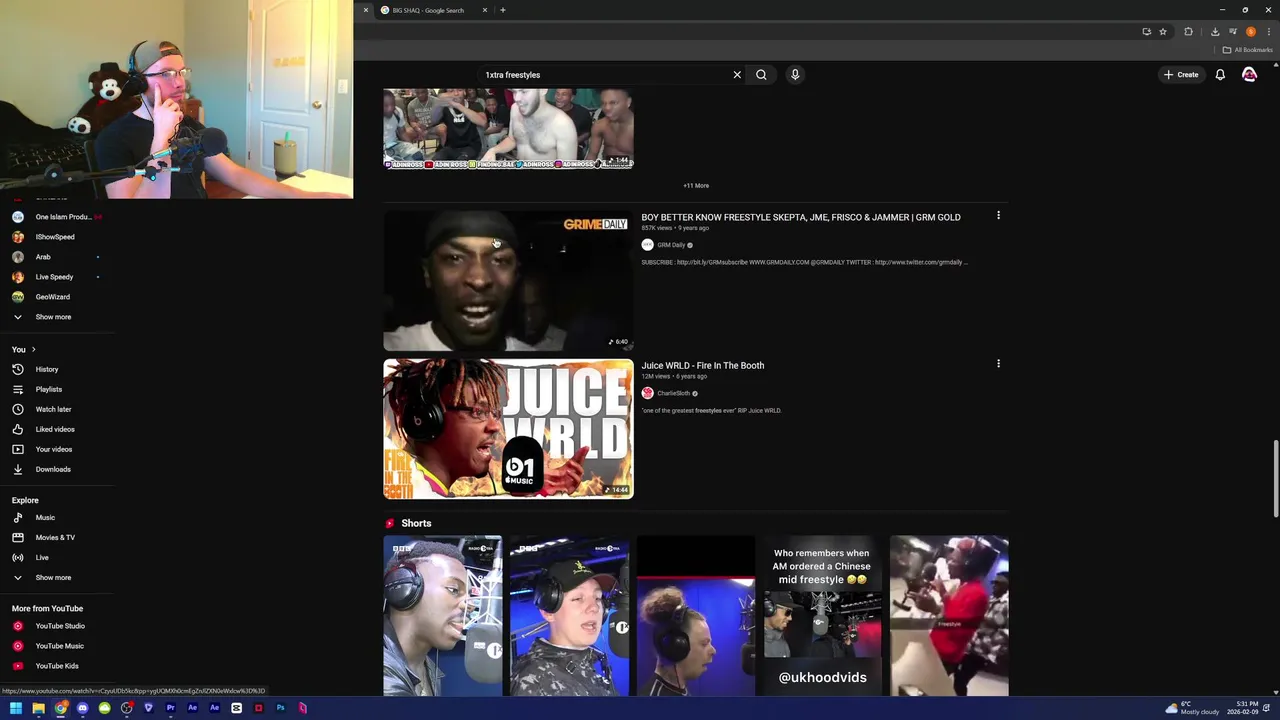Open Discord from the taskbar

[x=82, y=708]
